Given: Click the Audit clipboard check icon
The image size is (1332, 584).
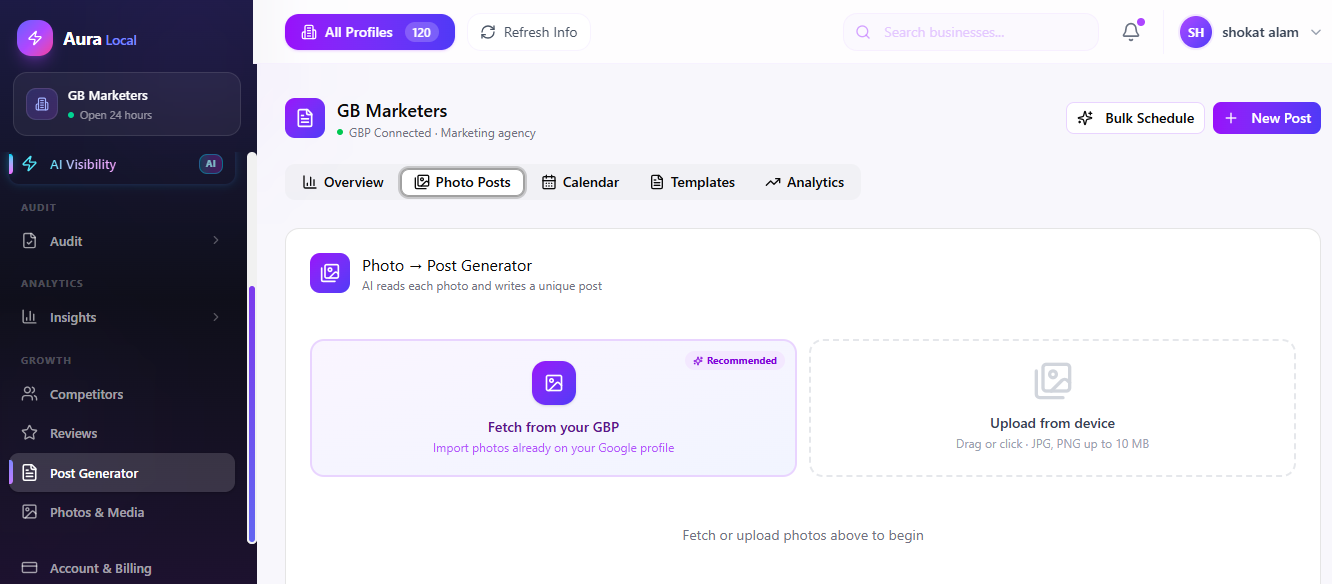Looking at the screenshot, I should click(x=30, y=241).
